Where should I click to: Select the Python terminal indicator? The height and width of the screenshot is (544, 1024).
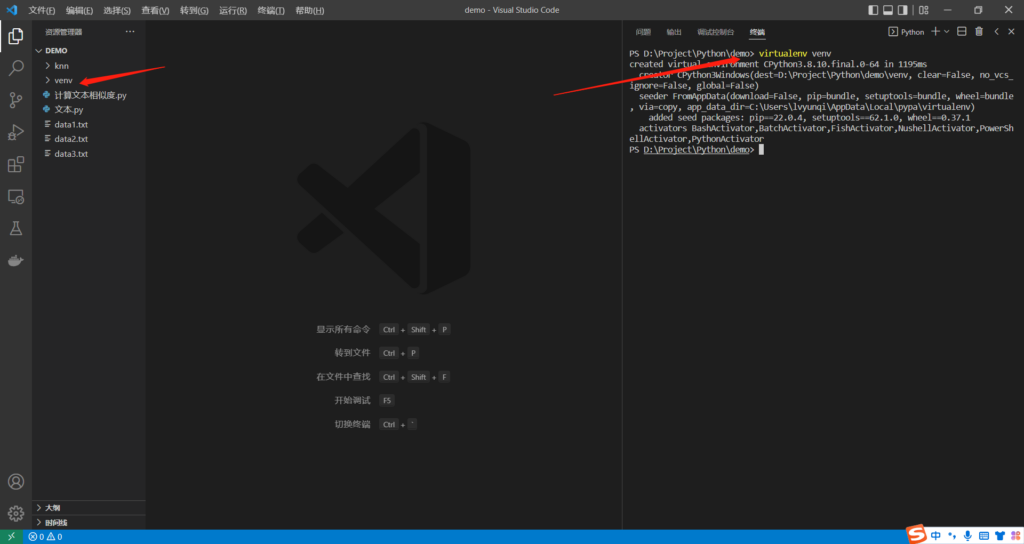pos(906,32)
